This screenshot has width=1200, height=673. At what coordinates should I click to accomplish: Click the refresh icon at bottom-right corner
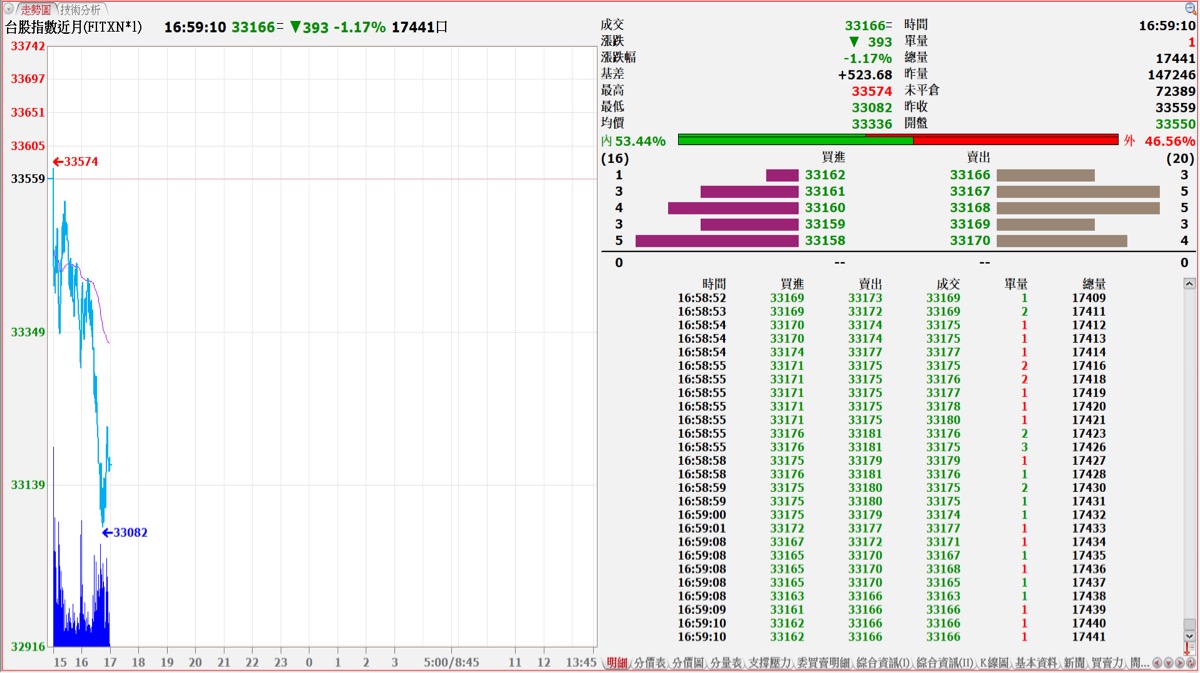[x=1191, y=663]
